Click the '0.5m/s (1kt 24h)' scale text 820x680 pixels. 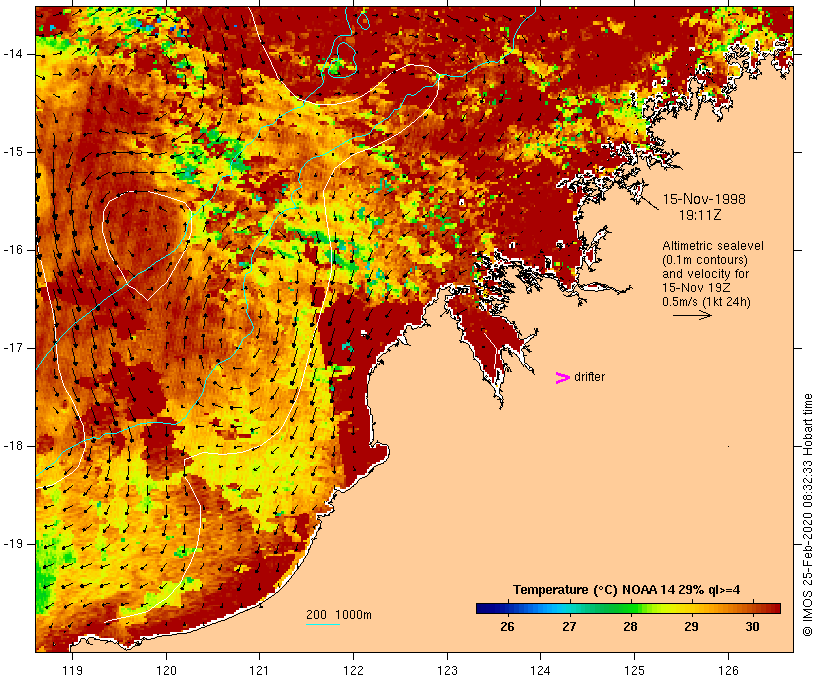706,302
